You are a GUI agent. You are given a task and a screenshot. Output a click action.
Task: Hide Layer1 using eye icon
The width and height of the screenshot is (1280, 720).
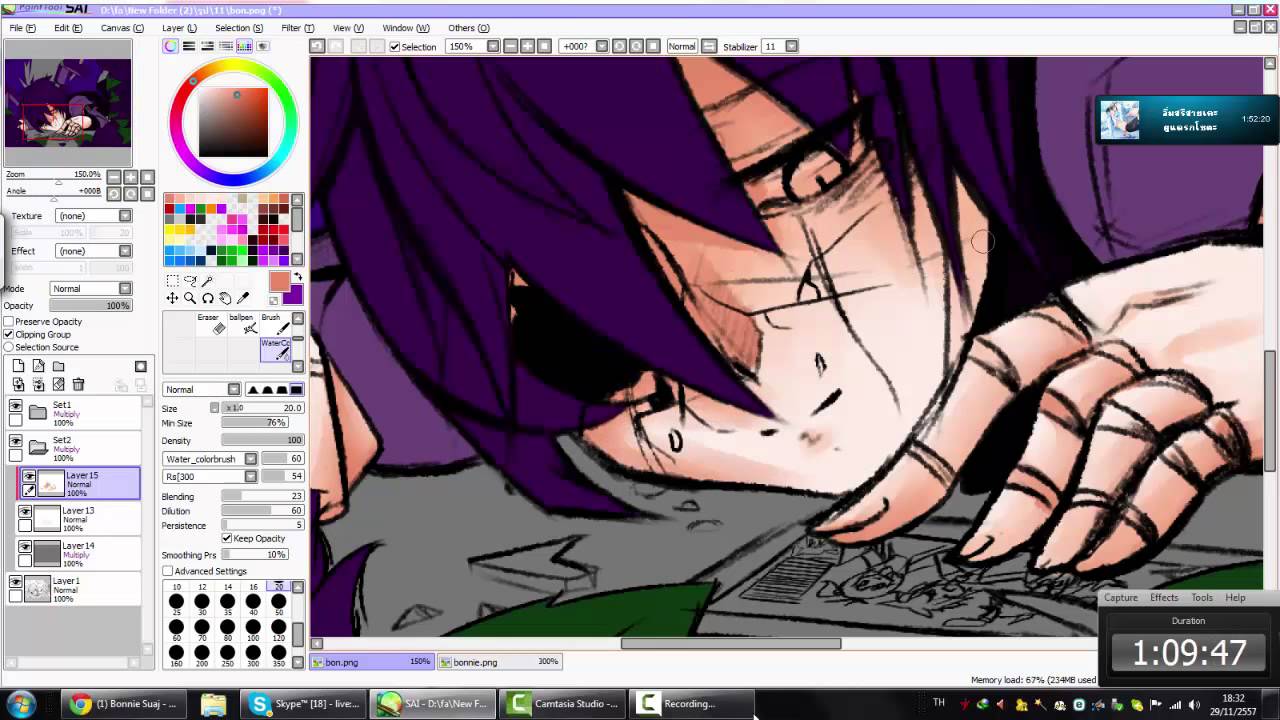(x=15, y=581)
